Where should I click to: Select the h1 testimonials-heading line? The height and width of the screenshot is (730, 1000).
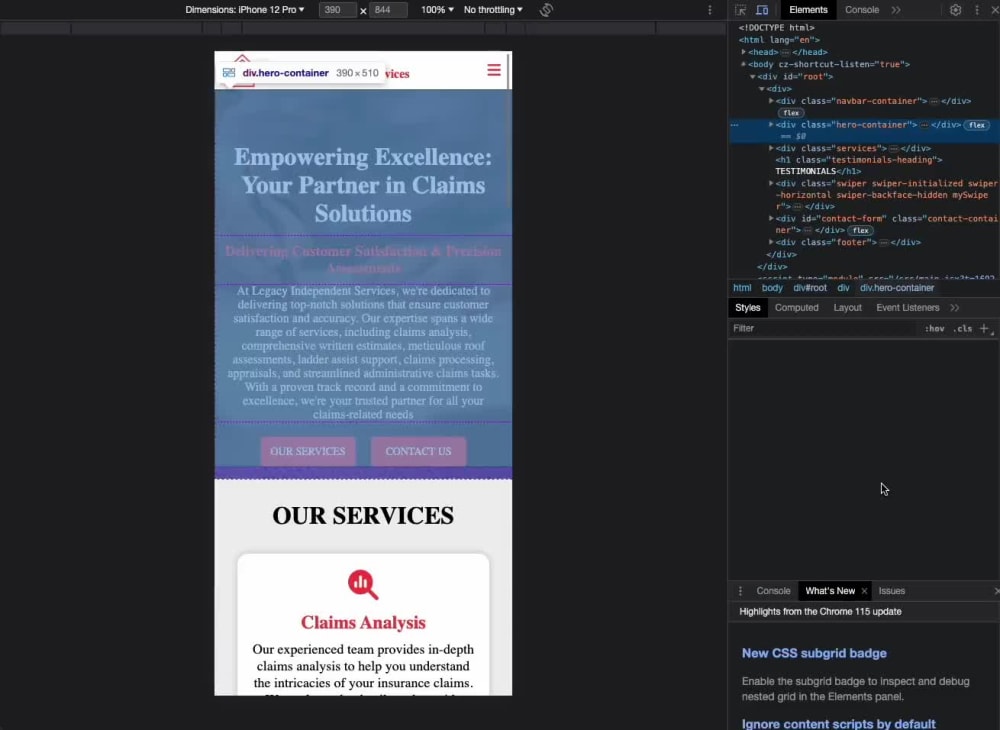858,166
